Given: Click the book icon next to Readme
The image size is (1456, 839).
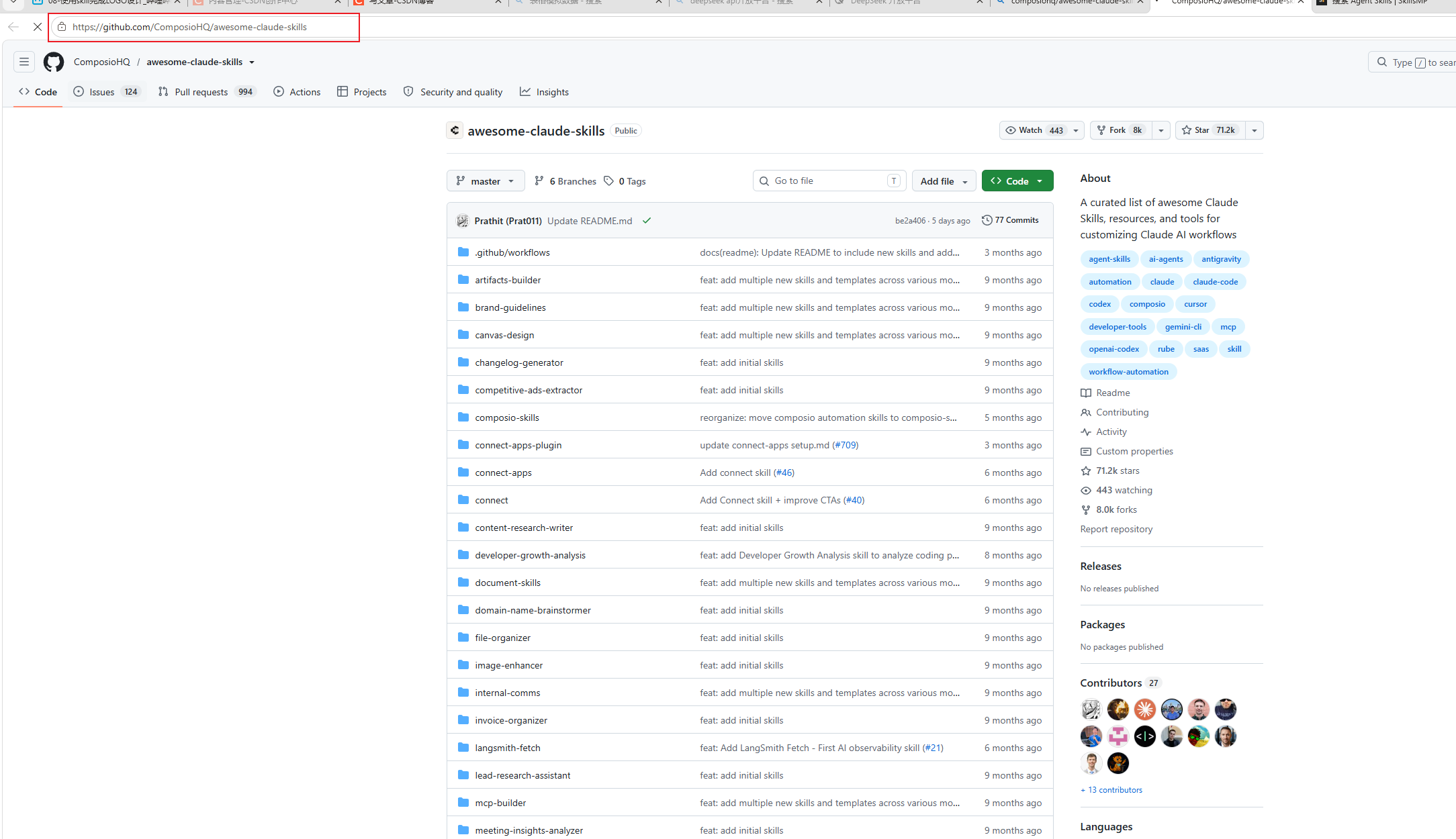Looking at the screenshot, I should [x=1086, y=393].
